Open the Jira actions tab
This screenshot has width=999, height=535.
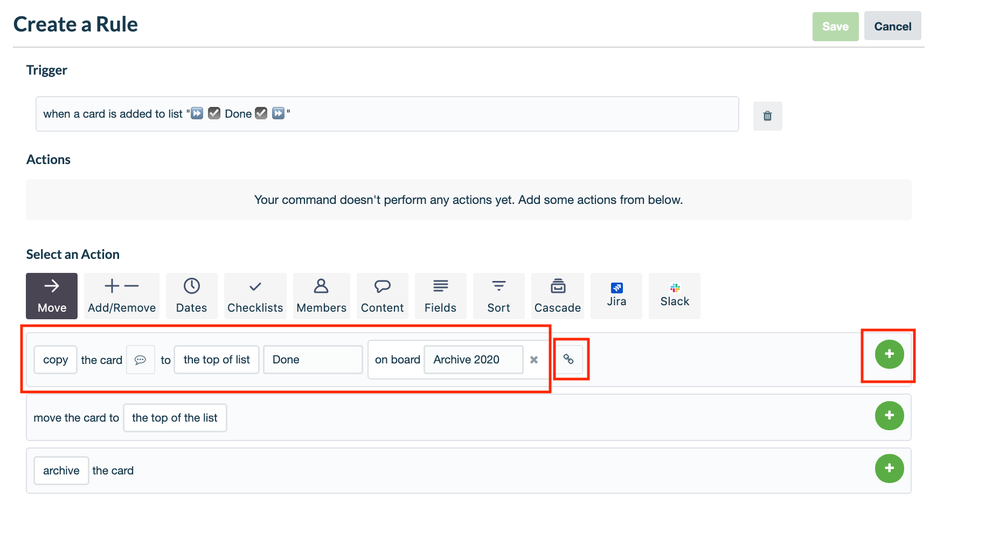[x=616, y=296]
